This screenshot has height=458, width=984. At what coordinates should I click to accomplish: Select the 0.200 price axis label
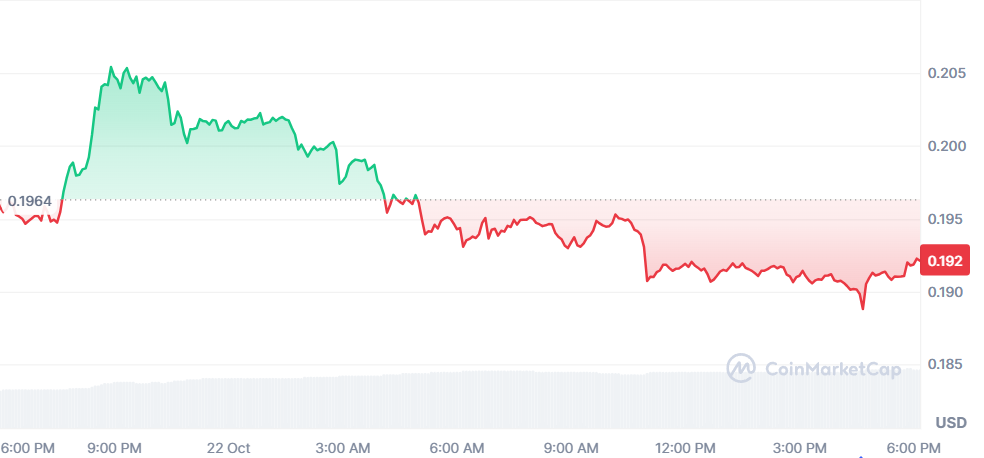click(x=945, y=147)
